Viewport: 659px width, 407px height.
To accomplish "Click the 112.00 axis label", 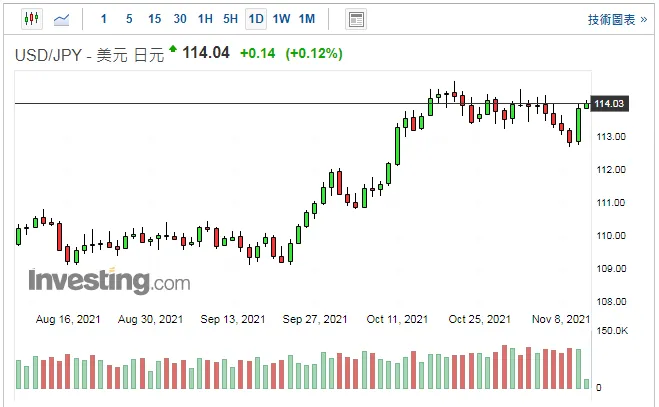I will tap(611, 169).
